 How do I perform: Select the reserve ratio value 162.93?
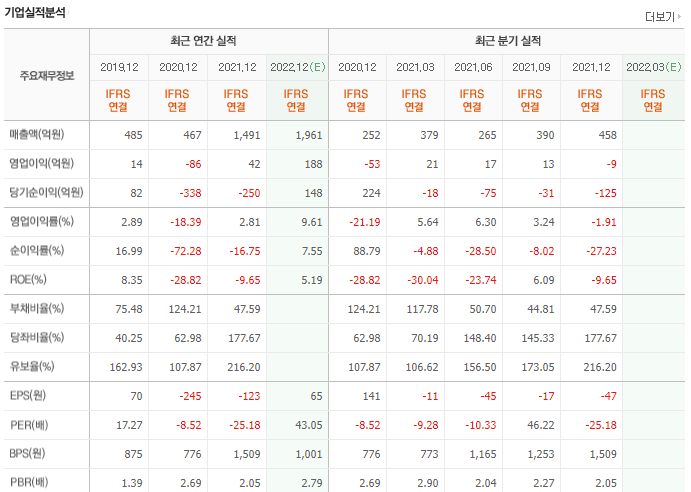[126, 367]
